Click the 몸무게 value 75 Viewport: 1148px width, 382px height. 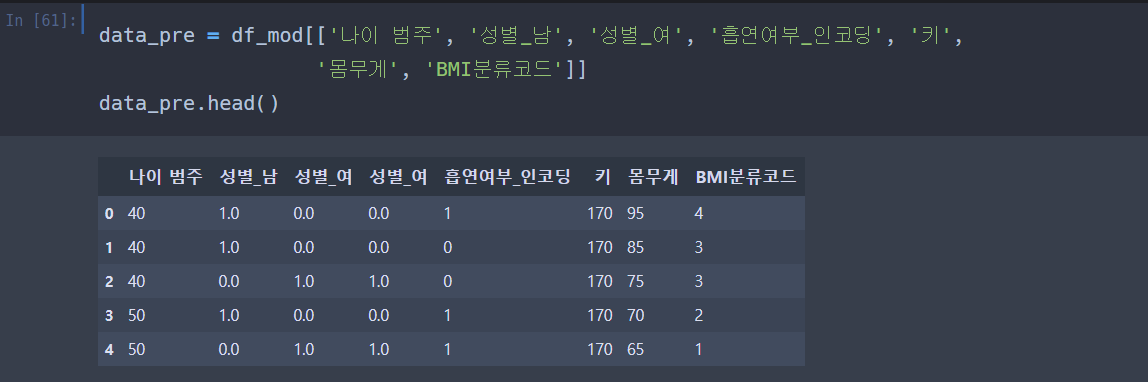(x=636, y=281)
